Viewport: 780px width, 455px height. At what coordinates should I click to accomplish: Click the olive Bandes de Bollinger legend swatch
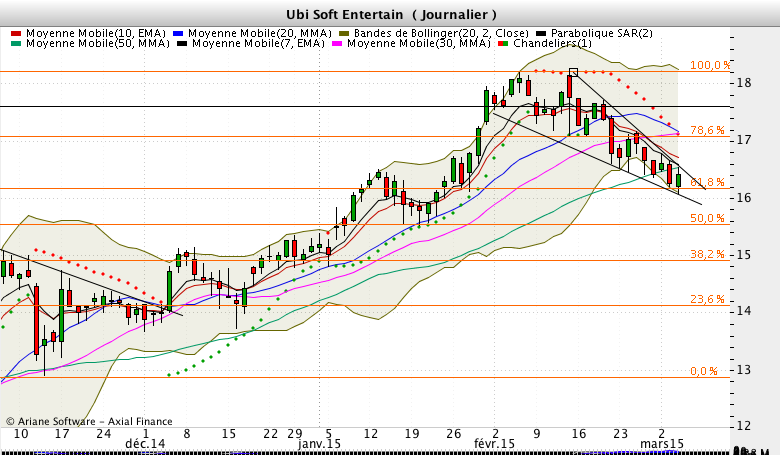(344, 34)
